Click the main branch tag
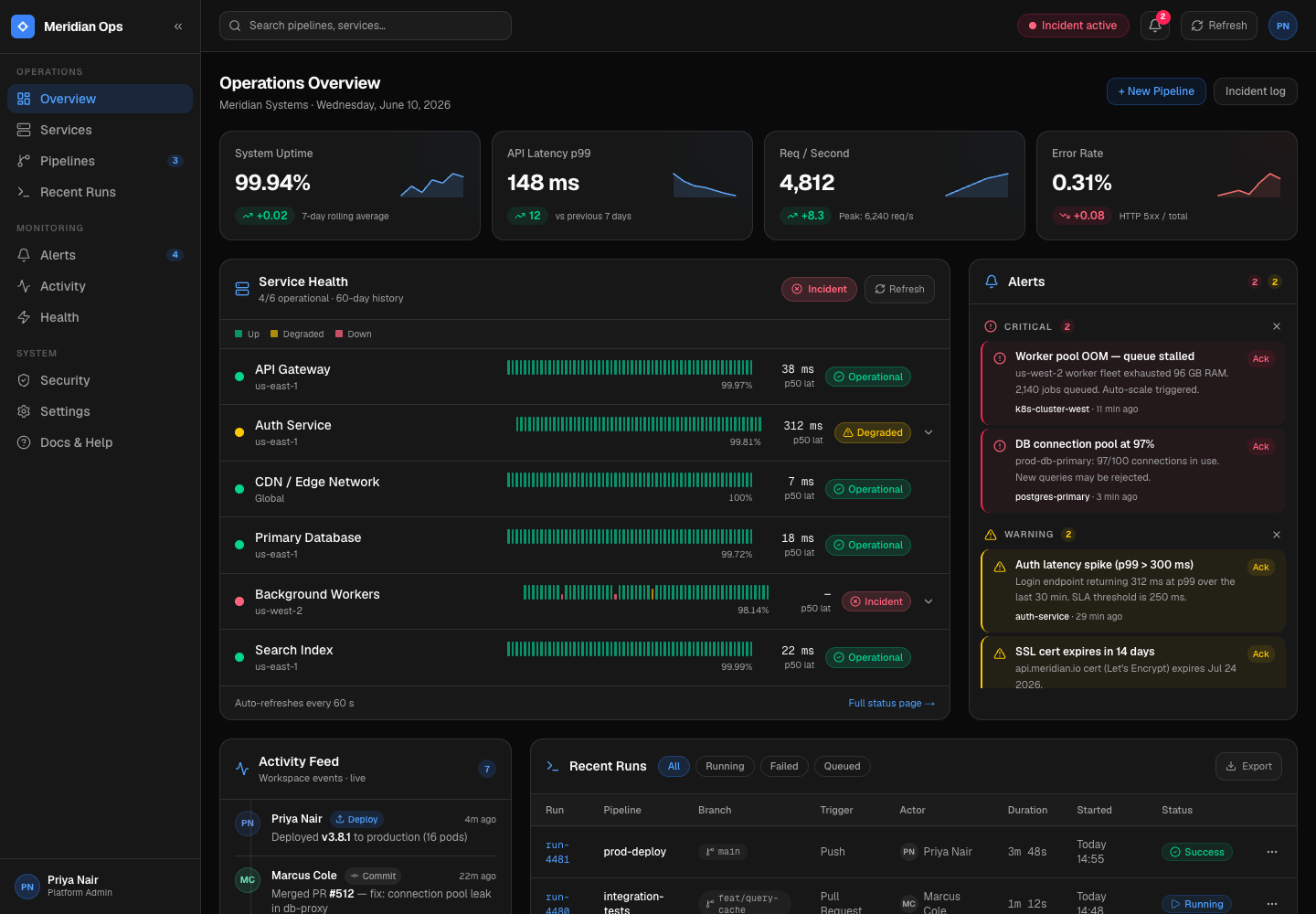 [723, 852]
